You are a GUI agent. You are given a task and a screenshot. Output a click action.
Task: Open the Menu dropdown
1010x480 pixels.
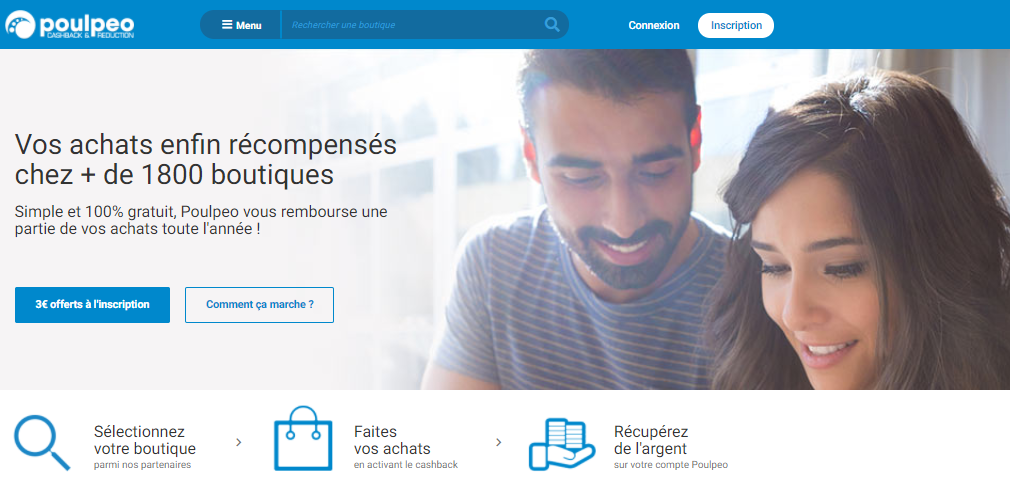(241, 25)
